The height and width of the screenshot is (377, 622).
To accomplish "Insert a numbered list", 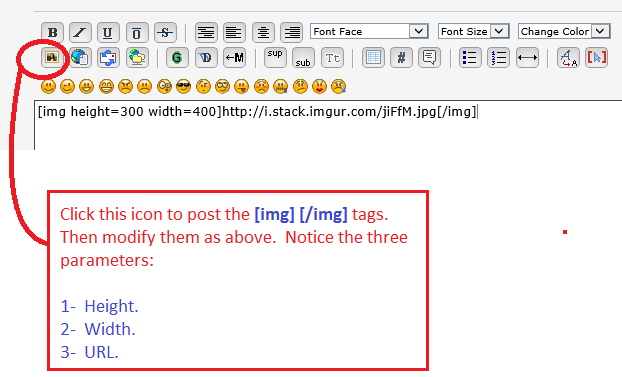I will click(x=498, y=58).
